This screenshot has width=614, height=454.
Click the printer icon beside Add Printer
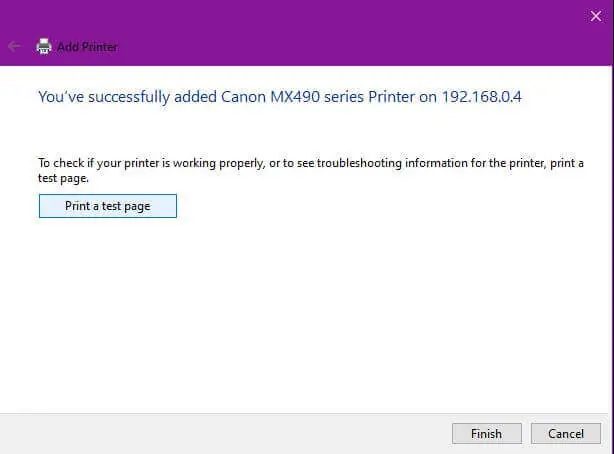[x=44, y=47]
